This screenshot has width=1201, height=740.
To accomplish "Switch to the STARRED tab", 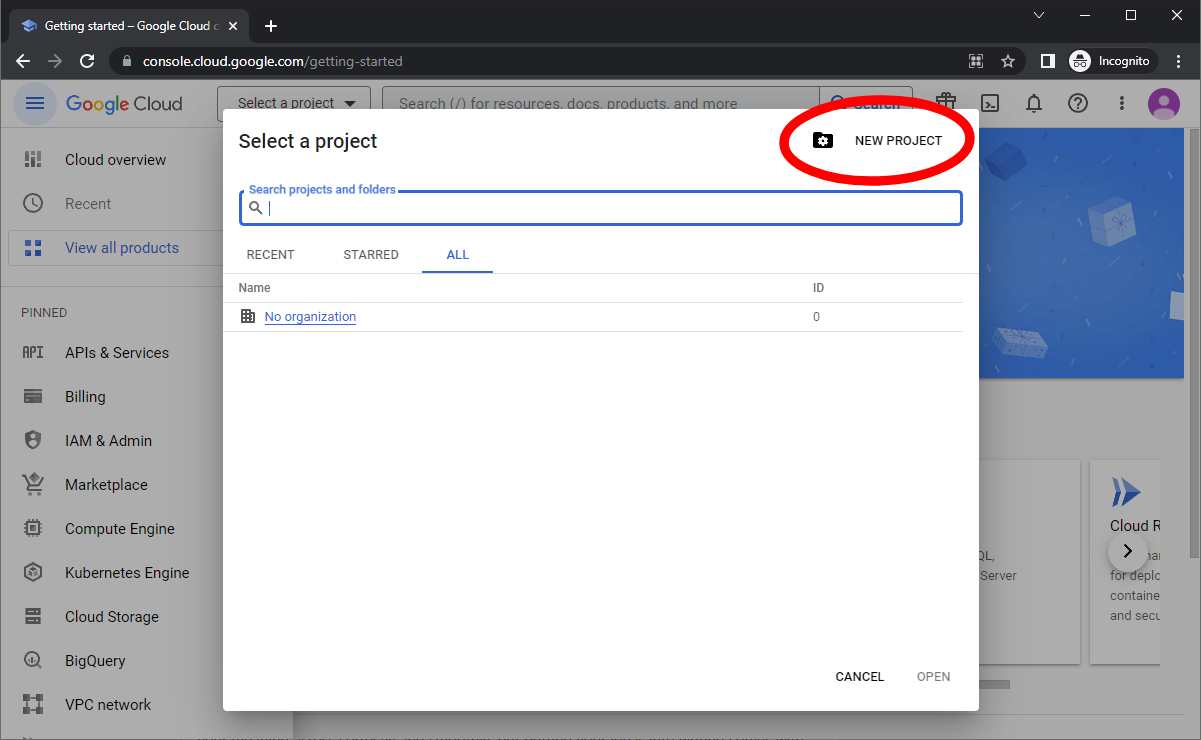I will [371, 255].
